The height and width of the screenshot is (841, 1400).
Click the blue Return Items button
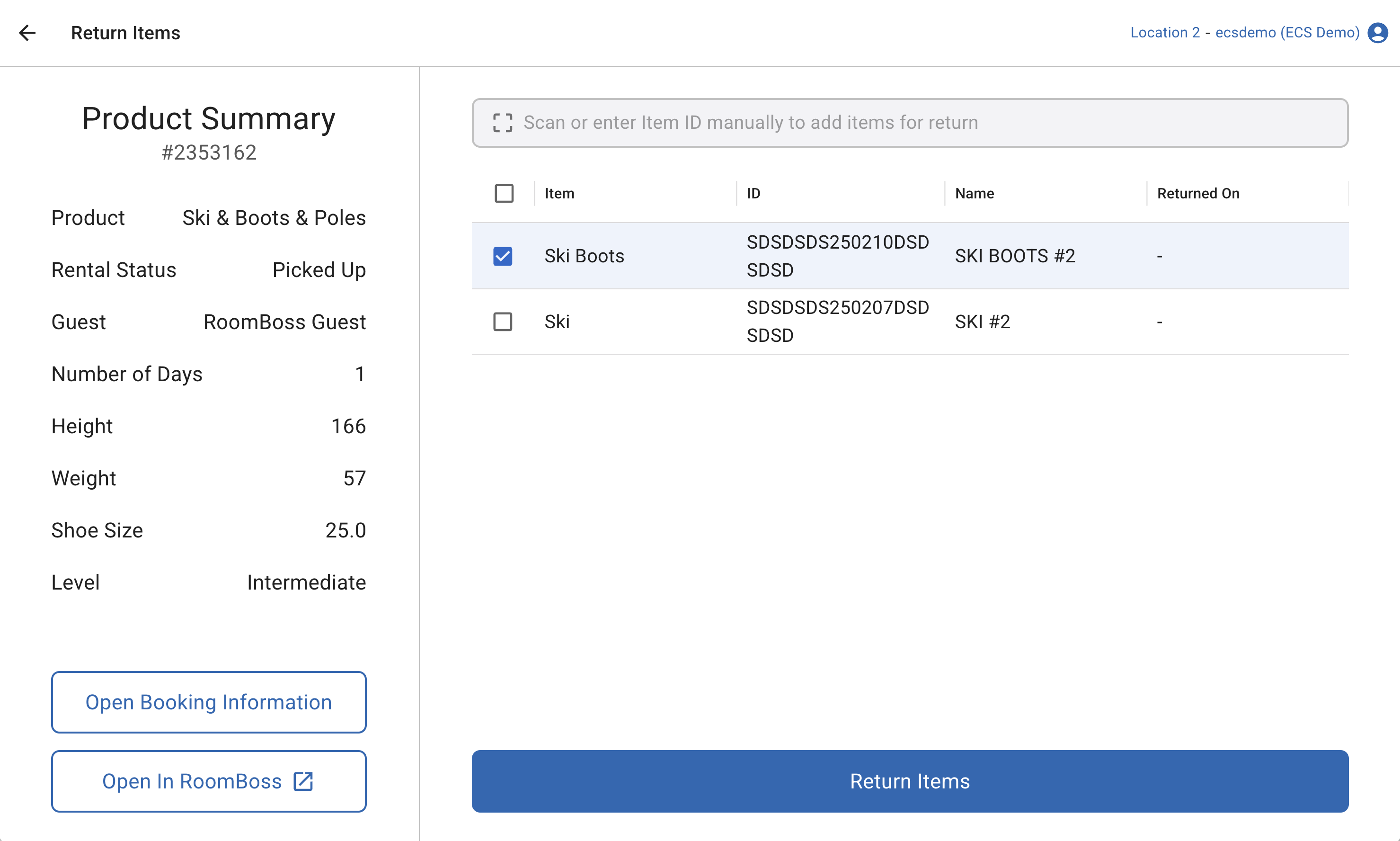point(910,781)
